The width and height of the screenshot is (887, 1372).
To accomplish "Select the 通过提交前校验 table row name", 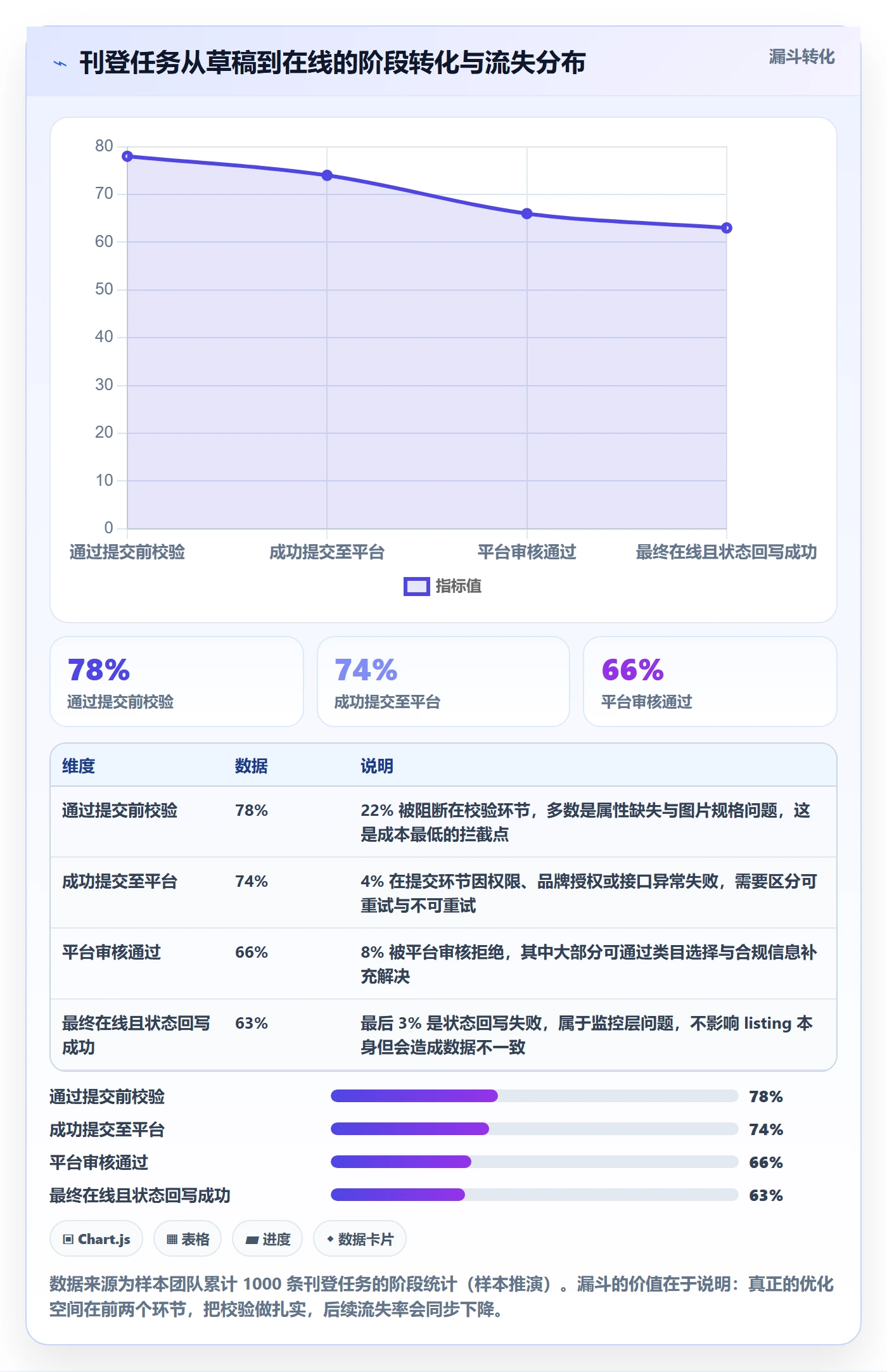I will pyautogui.click(x=120, y=810).
